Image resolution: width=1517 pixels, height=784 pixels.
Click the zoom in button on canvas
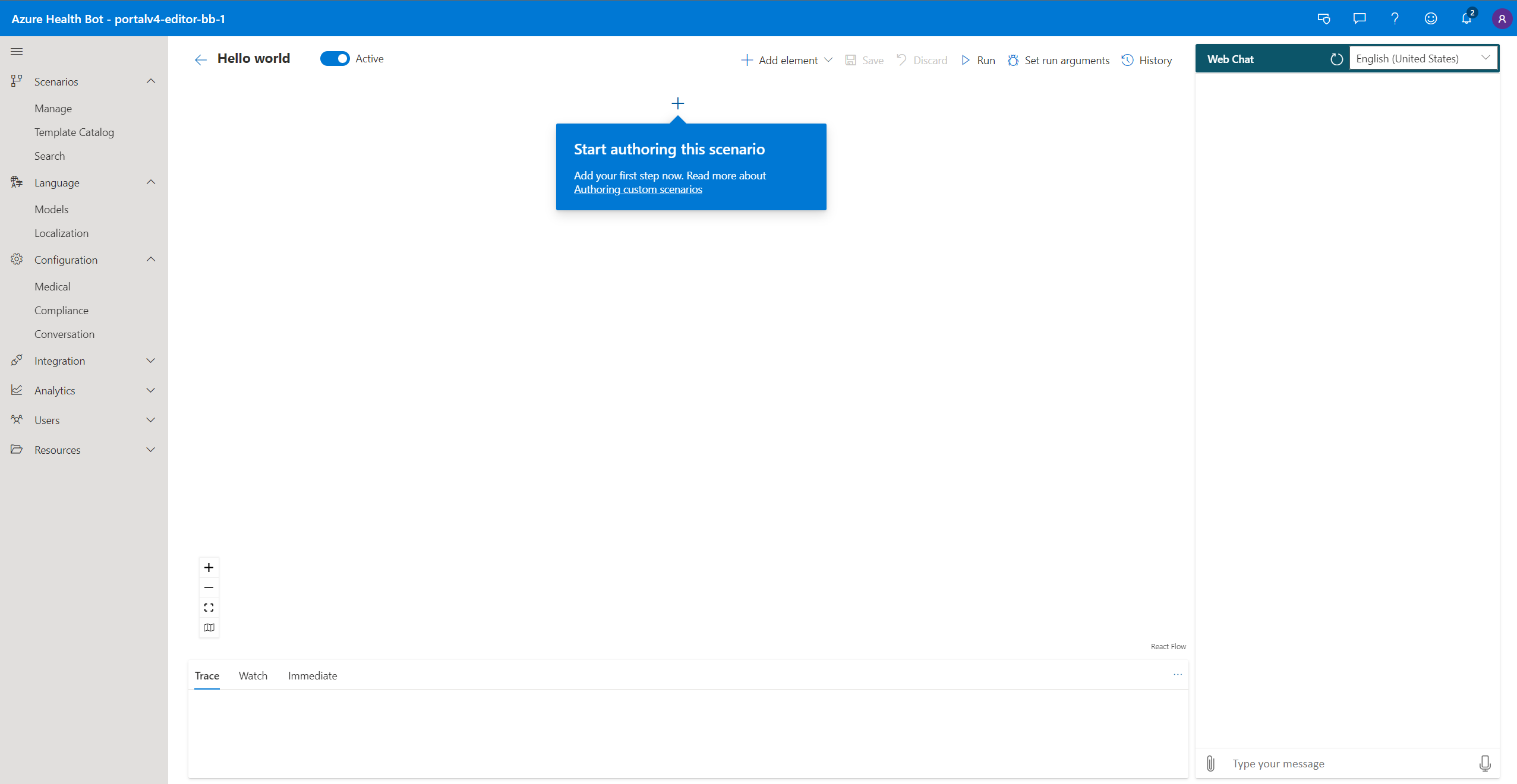click(209, 567)
